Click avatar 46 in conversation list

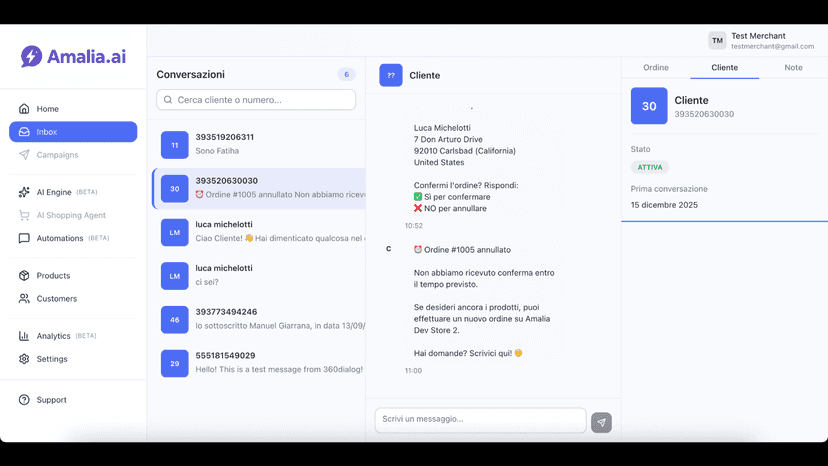175,320
